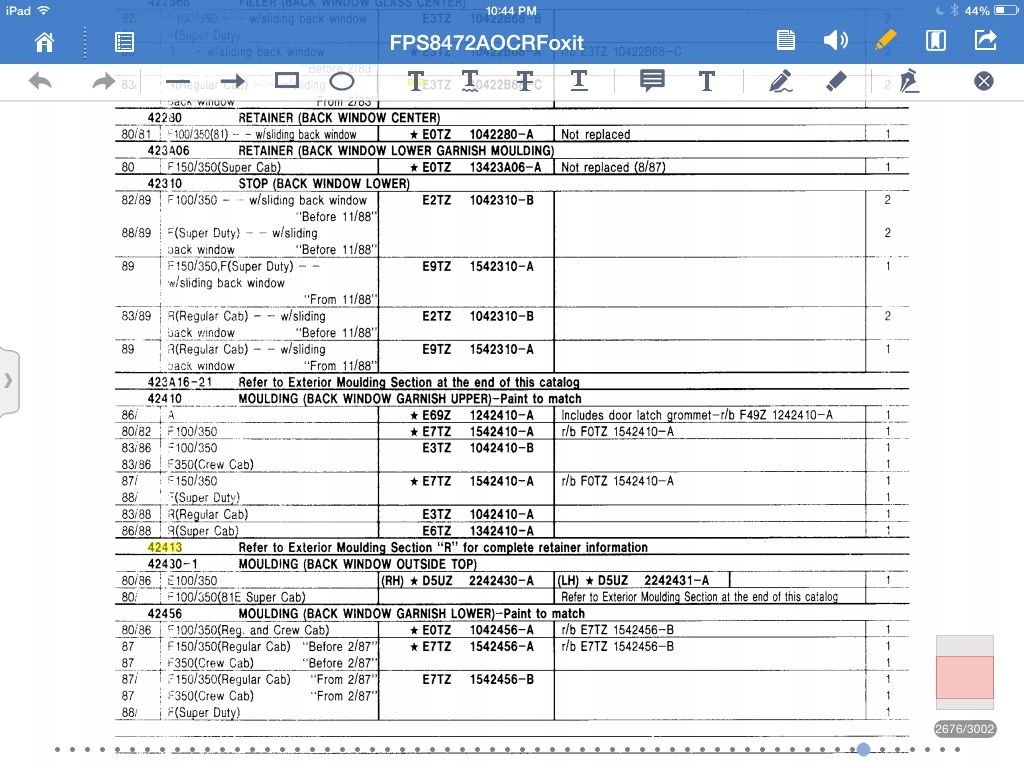Select the oval shape tool
Image resolution: width=1024 pixels, height=768 pixels.
tap(342, 81)
